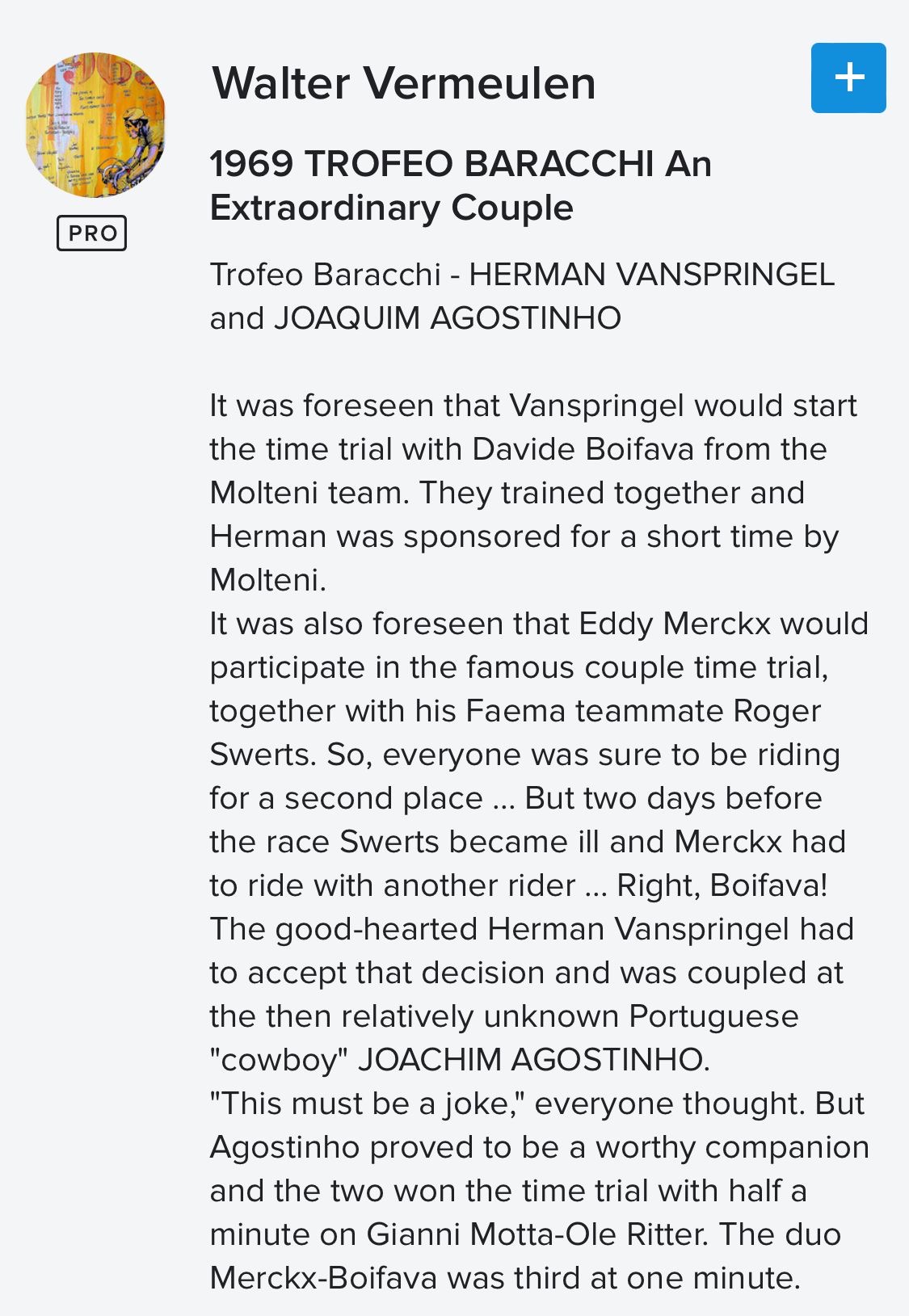Click "JOAQUIM AGOSTINHO" in the subtitle line
The width and height of the screenshot is (909, 1316).
447,318
